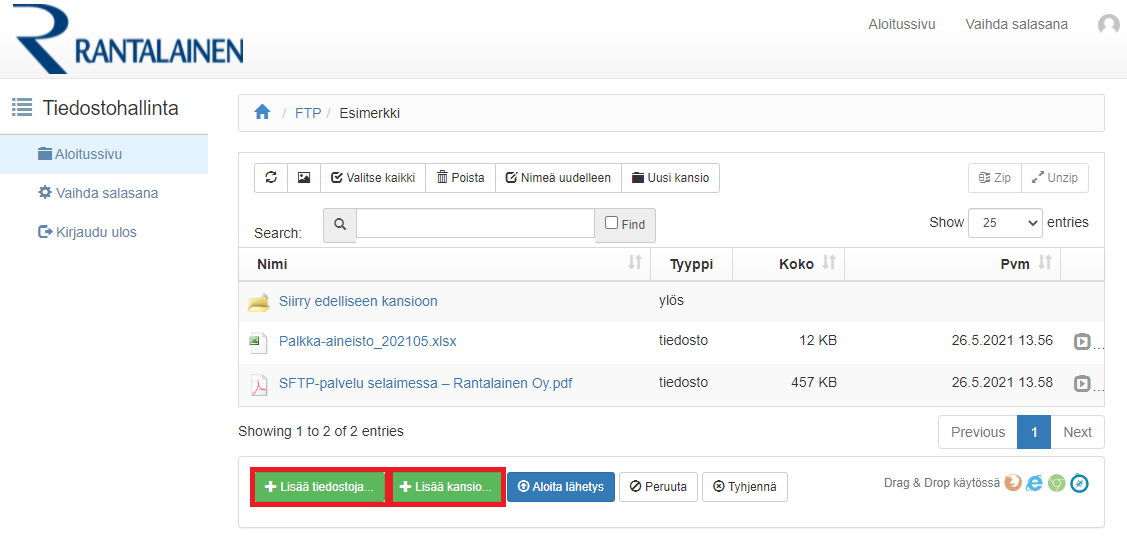Click the image view icon button
This screenshot has width=1127, height=541.
304,178
